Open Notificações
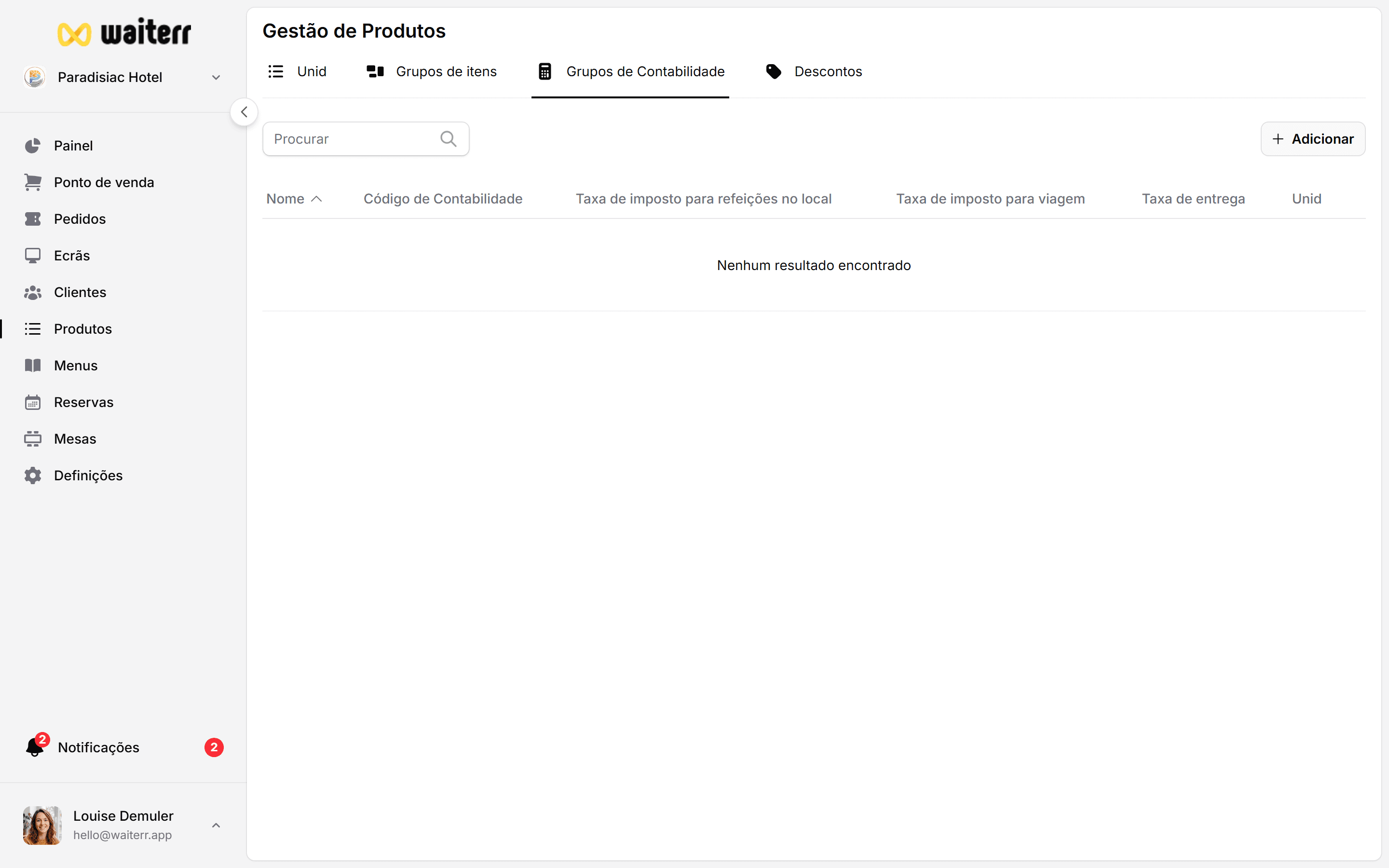 (x=99, y=747)
